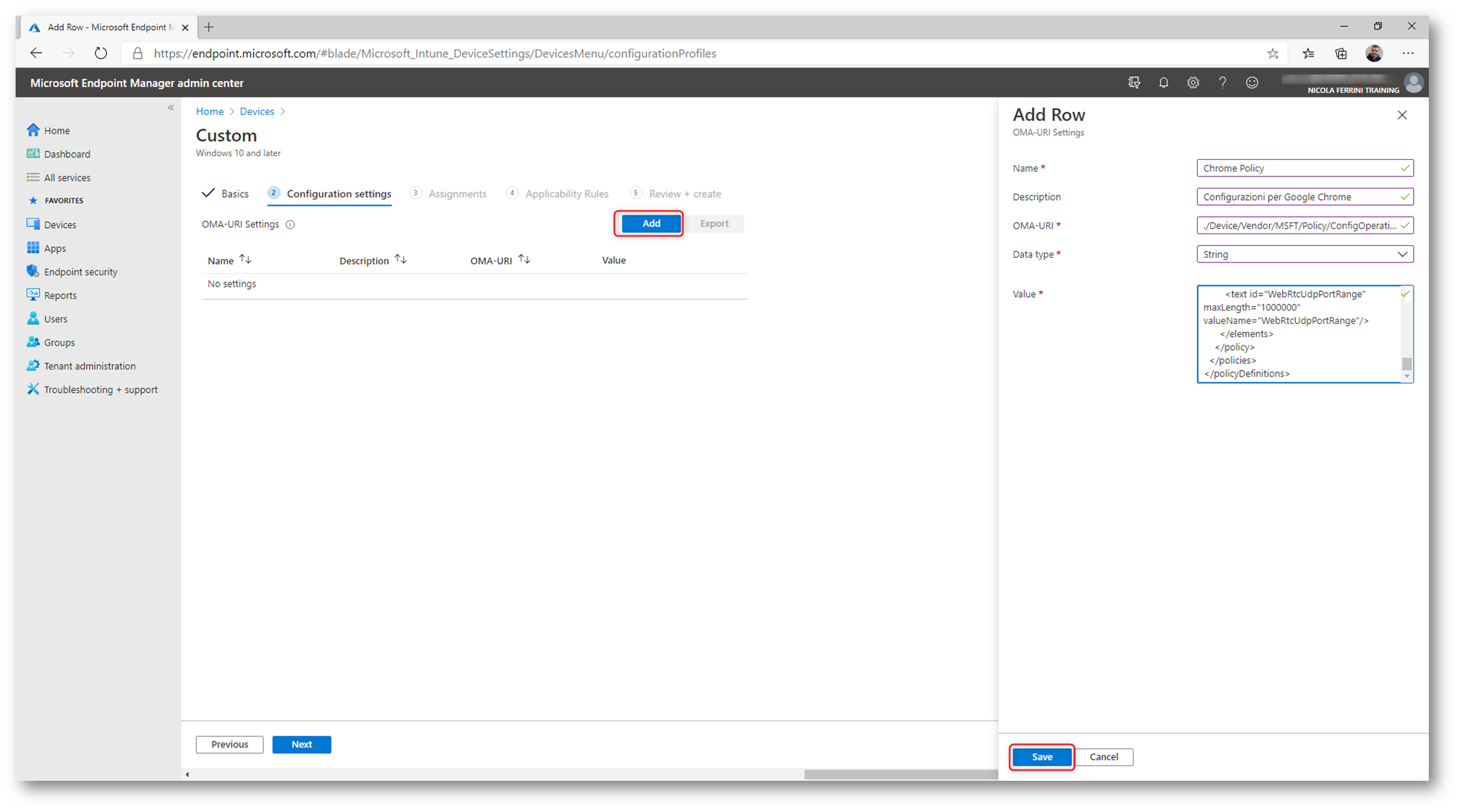Add this page to favorites star

pyautogui.click(x=1273, y=53)
